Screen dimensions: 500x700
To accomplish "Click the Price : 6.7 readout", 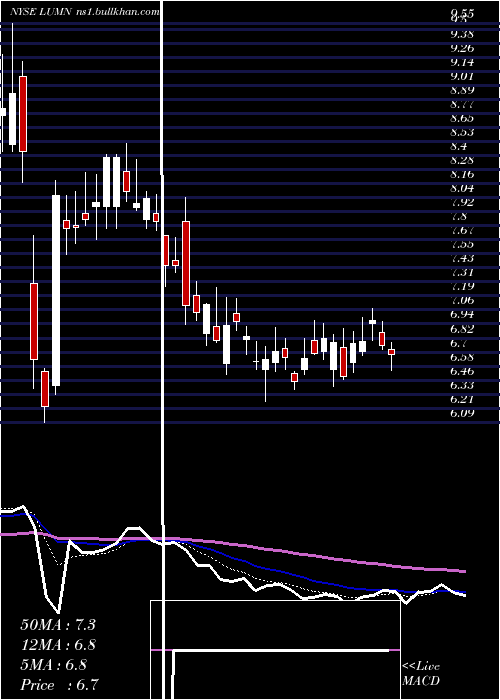I will (59, 685).
